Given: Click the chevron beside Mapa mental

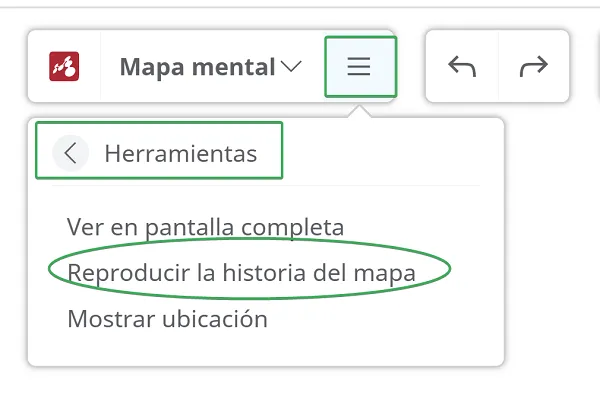Looking at the screenshot, I should [x=291, y=67].
